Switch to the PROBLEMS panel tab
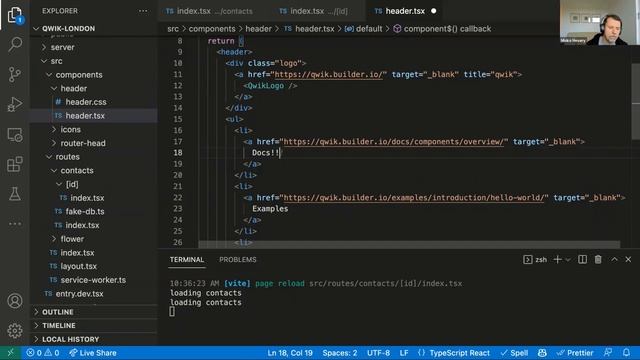 pos(238,260)
